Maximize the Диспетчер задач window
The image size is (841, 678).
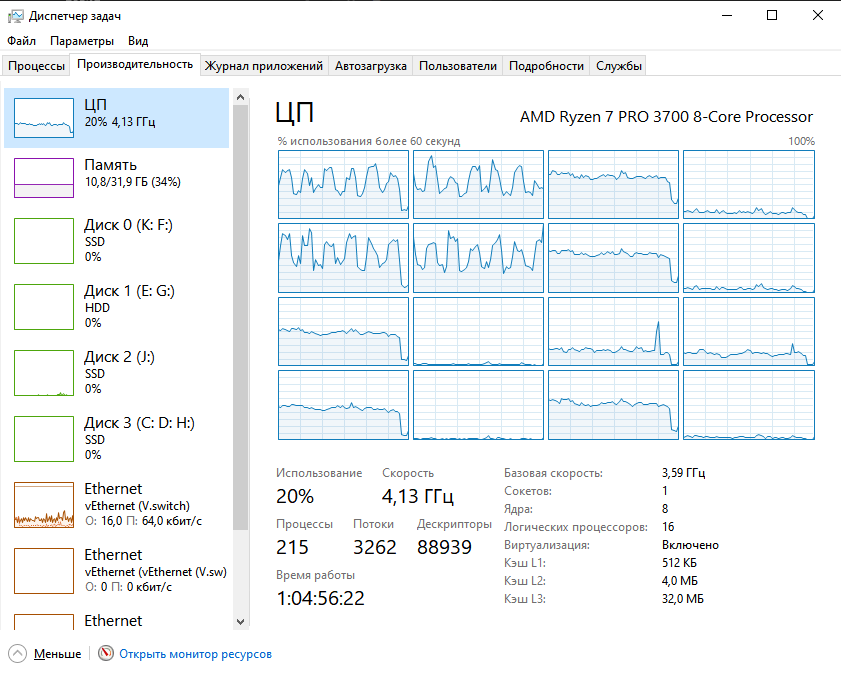pos(772,16)
